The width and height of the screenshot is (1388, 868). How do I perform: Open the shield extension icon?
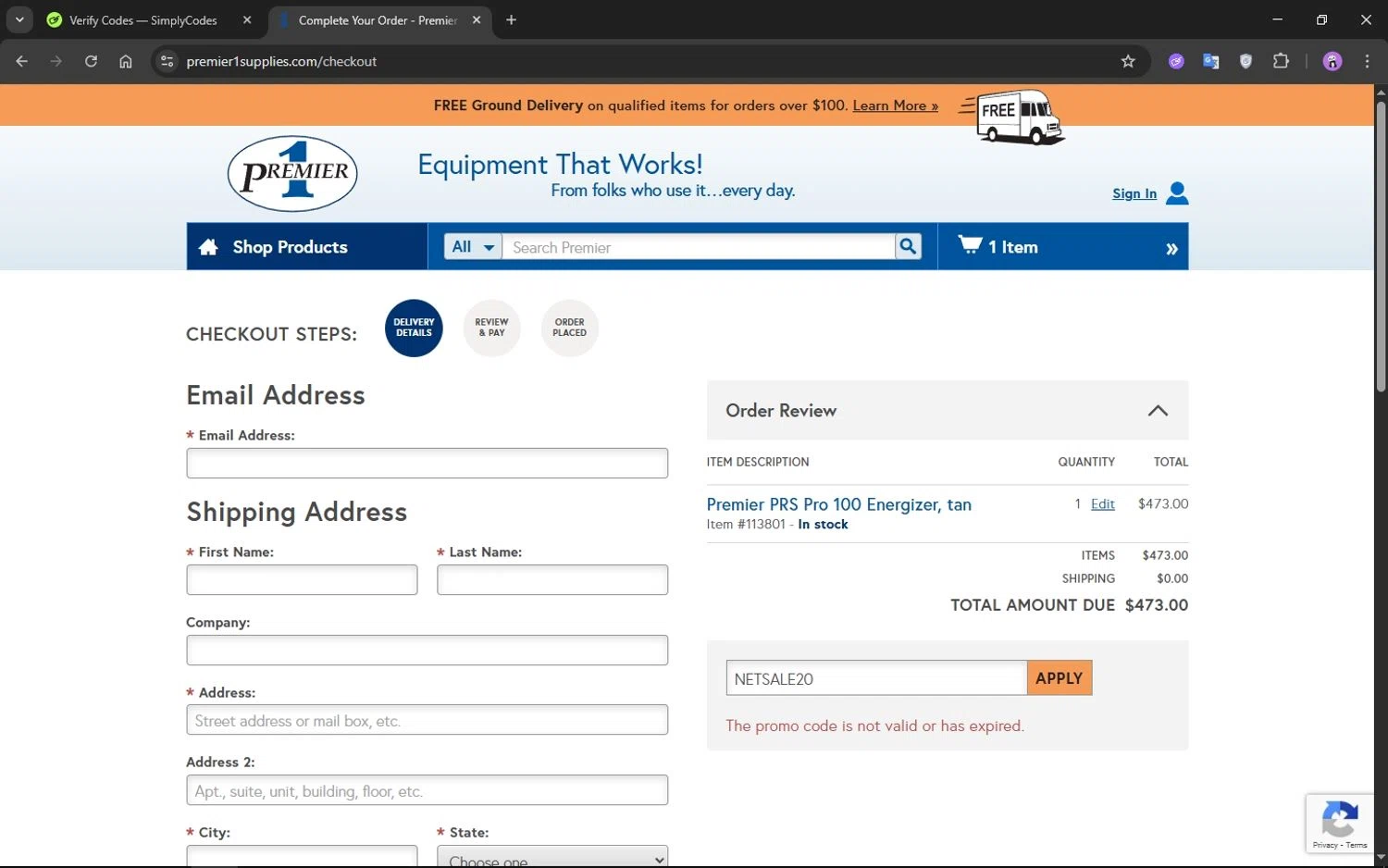tap(1245, 61)
